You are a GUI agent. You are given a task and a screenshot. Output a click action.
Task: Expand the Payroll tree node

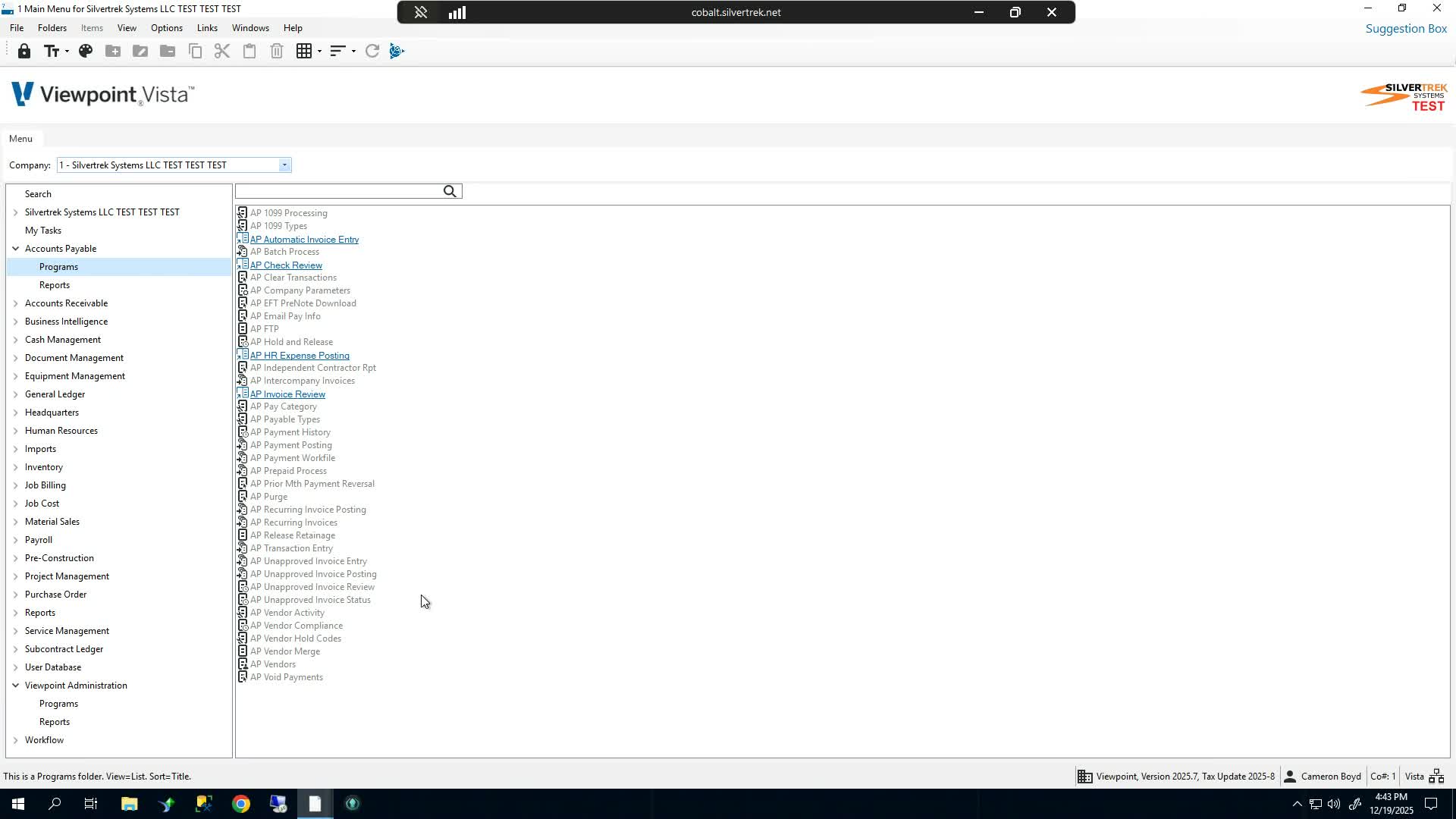pos(15,539)
